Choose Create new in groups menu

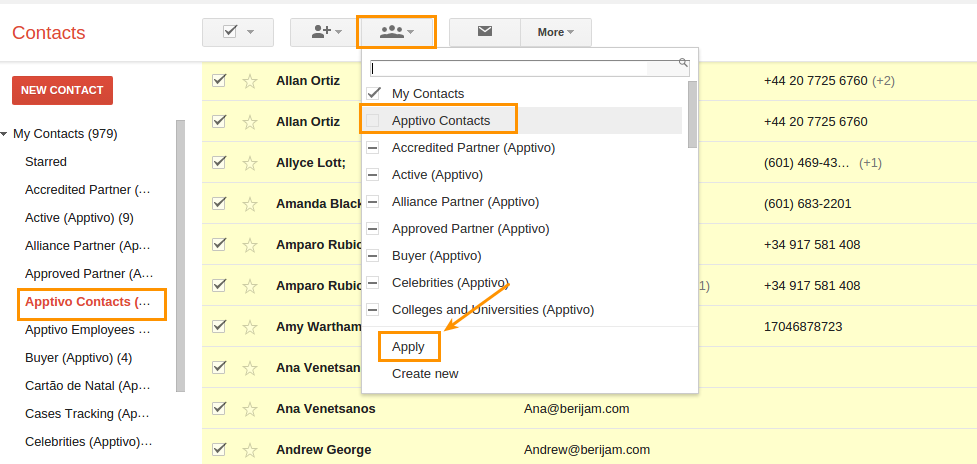425,374
